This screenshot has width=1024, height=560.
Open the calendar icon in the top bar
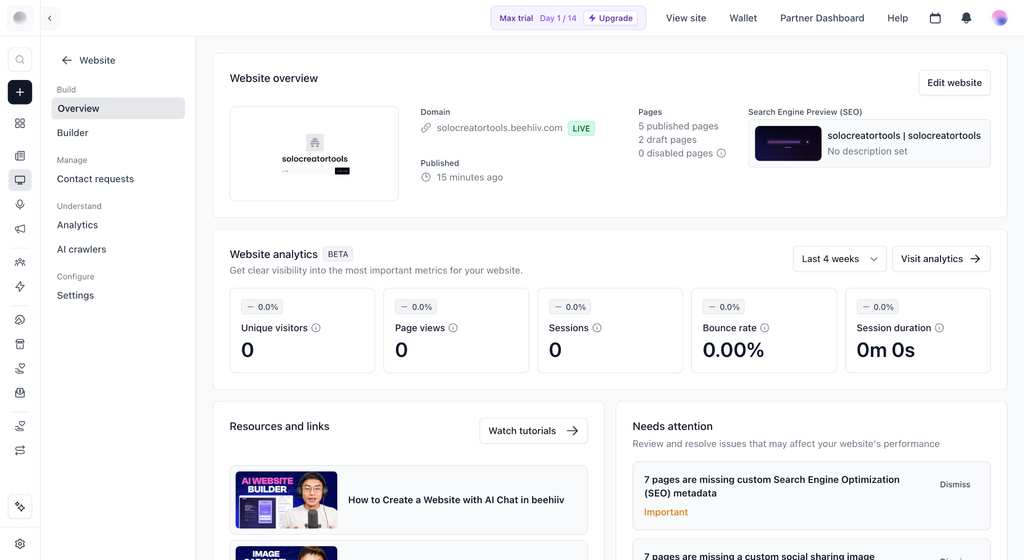[x=935, y=18]
